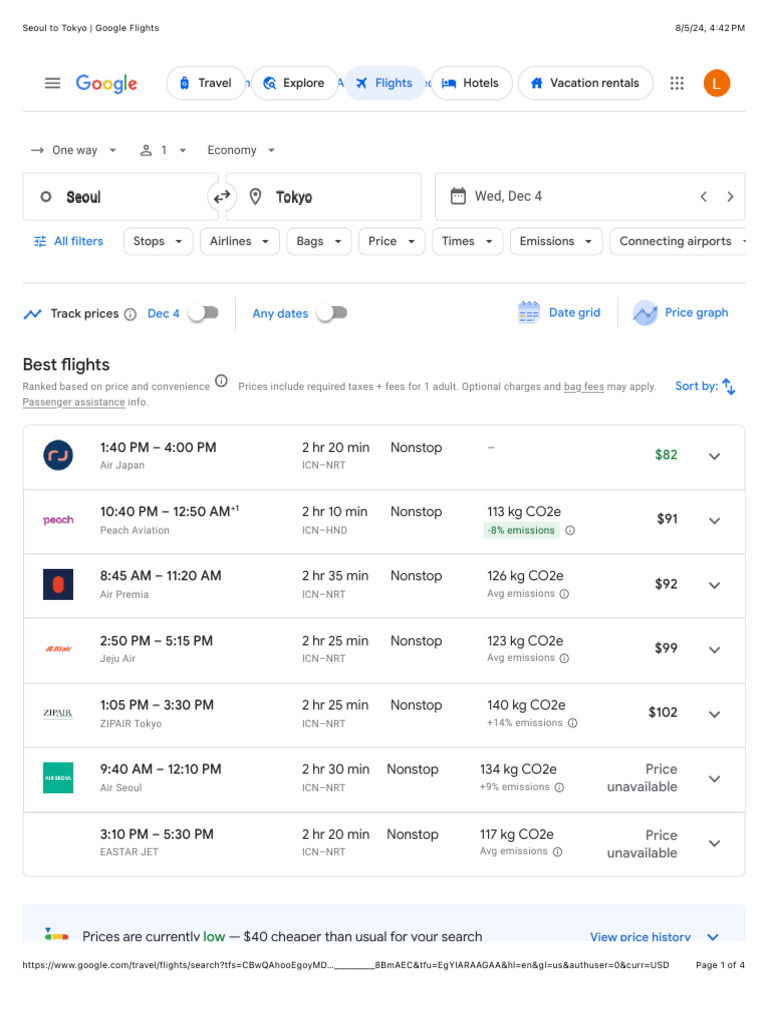Click the ZIPAIR Tokyo logo

[x=58, y=712]
